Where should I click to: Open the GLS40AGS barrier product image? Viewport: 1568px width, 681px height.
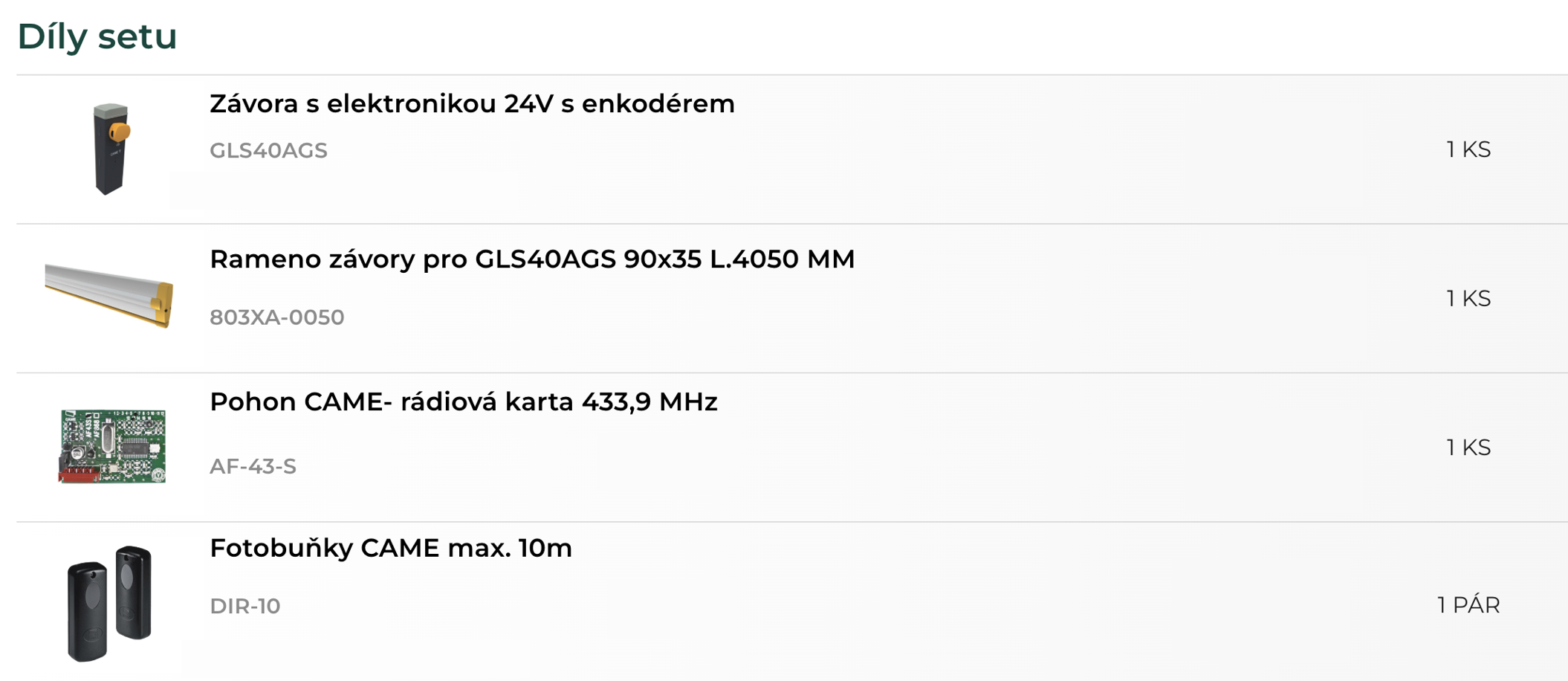[111, 149]
